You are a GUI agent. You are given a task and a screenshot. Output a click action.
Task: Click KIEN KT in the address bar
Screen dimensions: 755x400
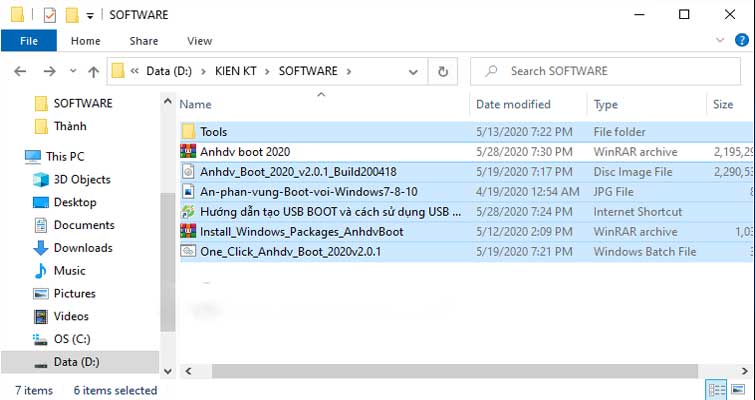[x=235, y=71]
